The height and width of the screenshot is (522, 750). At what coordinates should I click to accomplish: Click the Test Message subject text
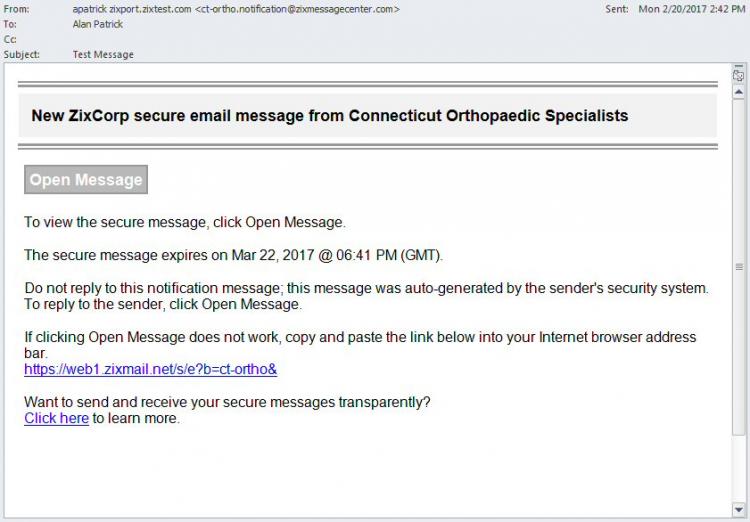click(103, 55)
